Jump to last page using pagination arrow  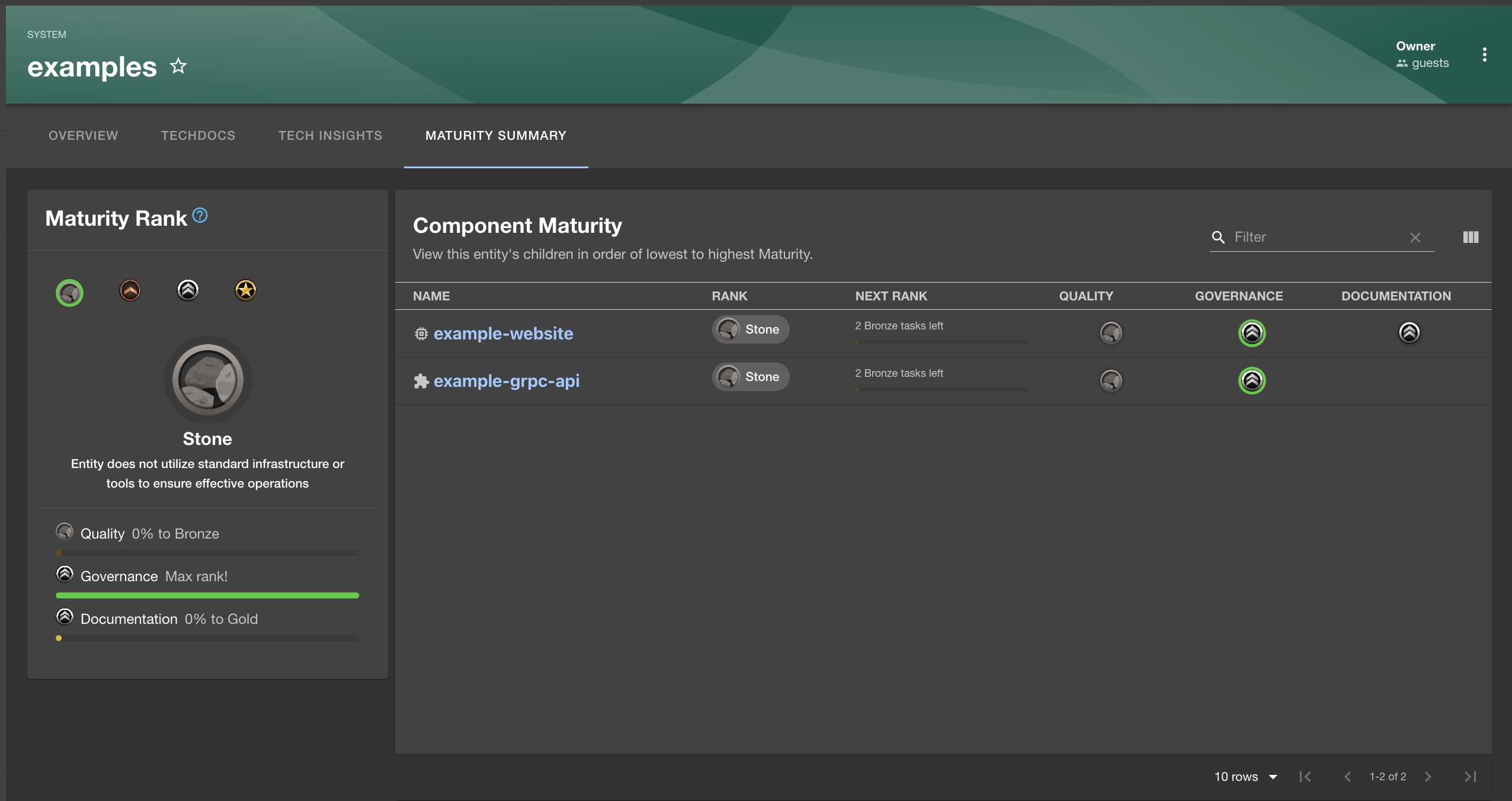[1470, 776]
